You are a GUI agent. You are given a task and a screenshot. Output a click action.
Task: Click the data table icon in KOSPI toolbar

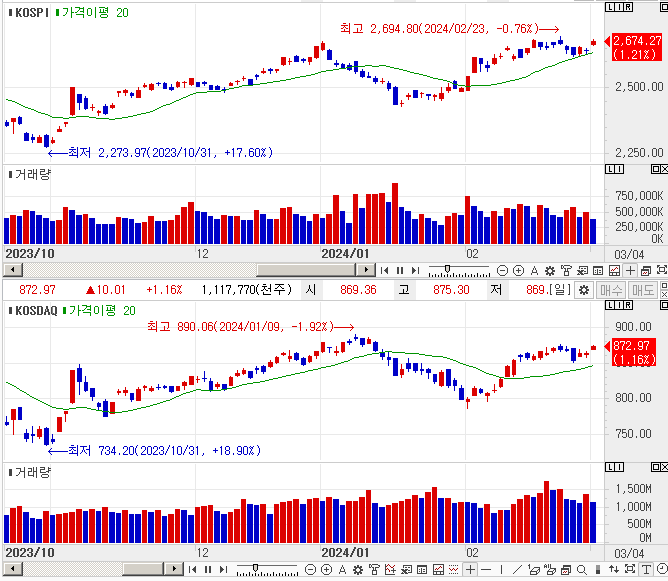[x=598, y=270]
